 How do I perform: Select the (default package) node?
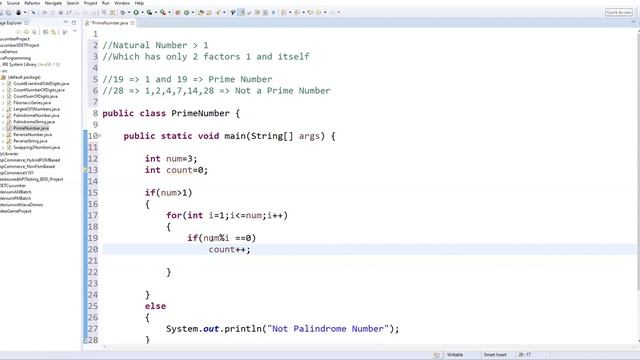click(x=24, y=77)
